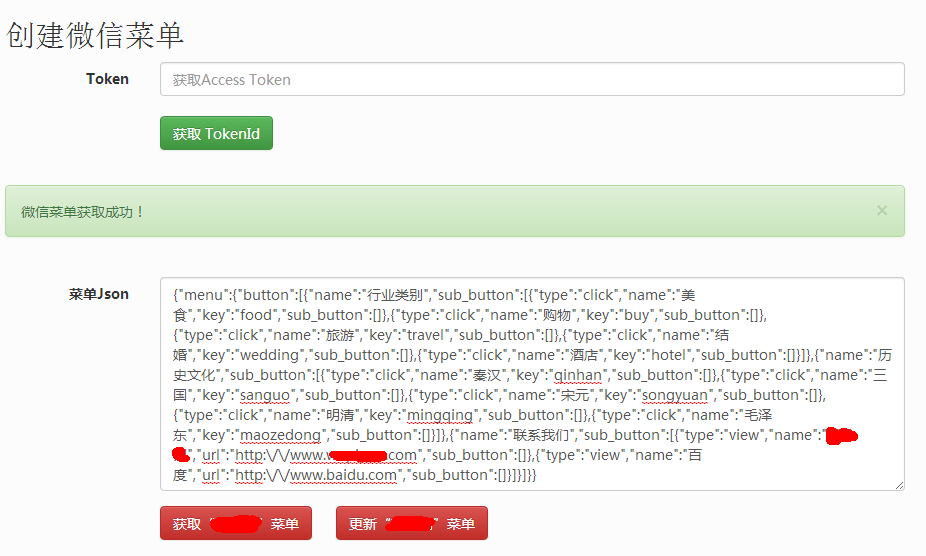This screenshot has width=926, height=556.
Task: Click the 菜单Json label
Action: [99, 294]
